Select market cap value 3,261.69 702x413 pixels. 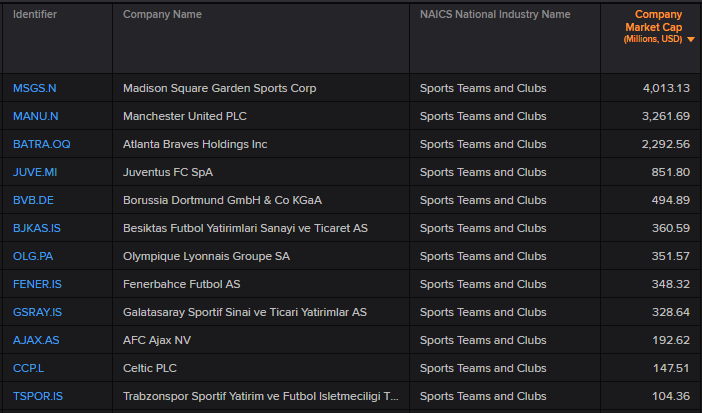click(x=666, y=116)
